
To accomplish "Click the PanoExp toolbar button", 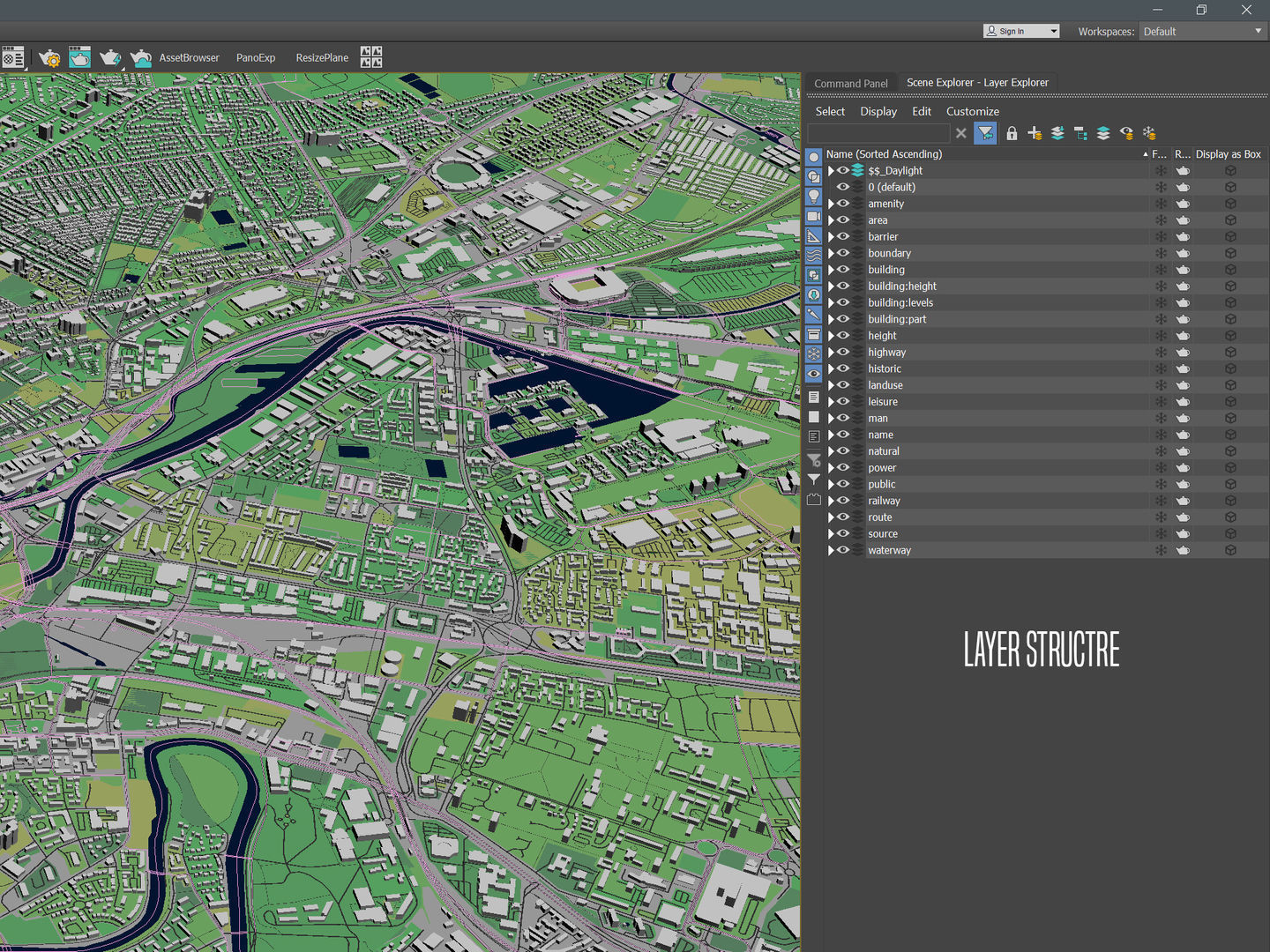I will 256,58.
